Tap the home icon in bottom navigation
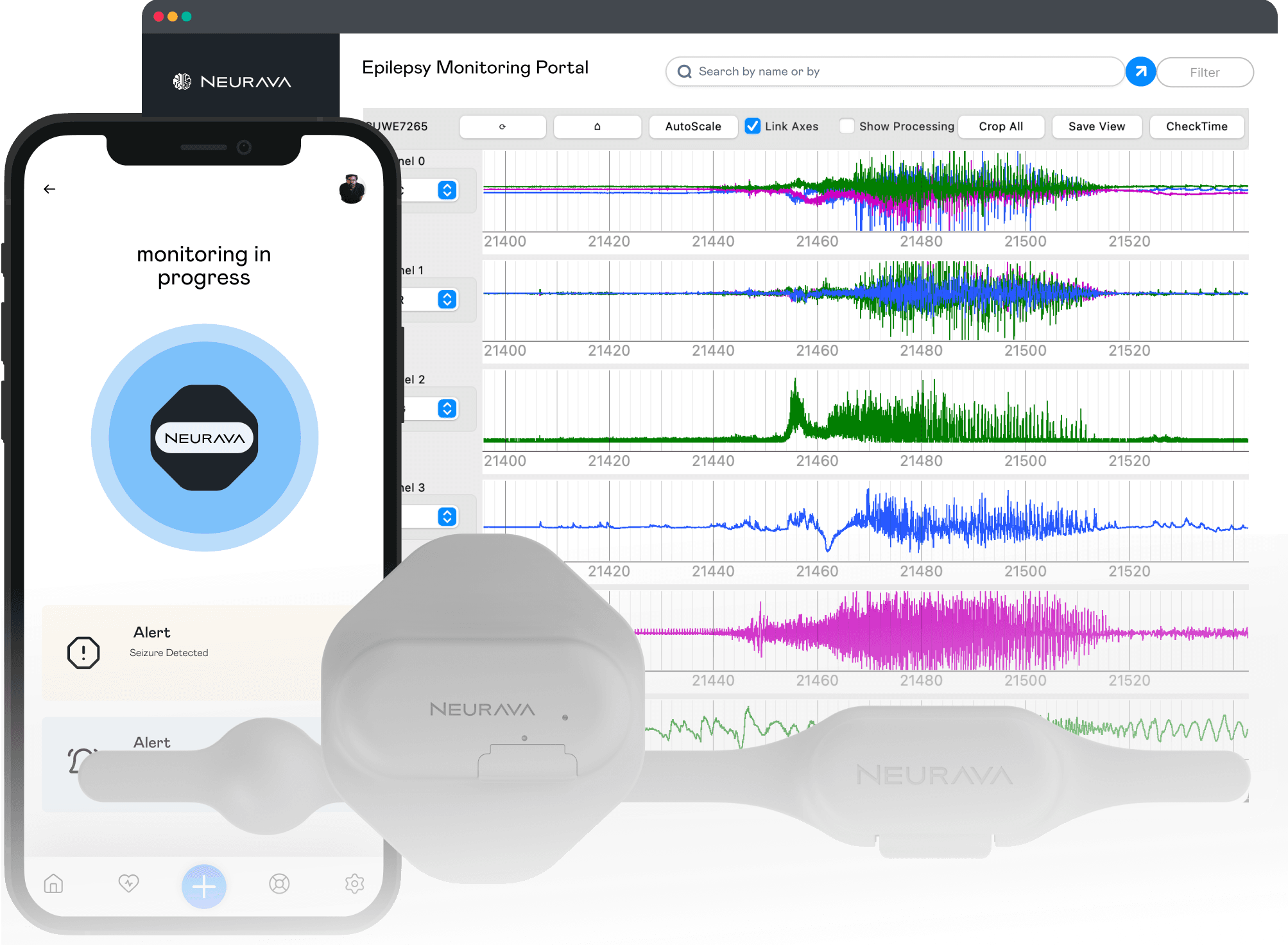Image resolution: width=1288 pixels, height=945 pixels. 53,884
